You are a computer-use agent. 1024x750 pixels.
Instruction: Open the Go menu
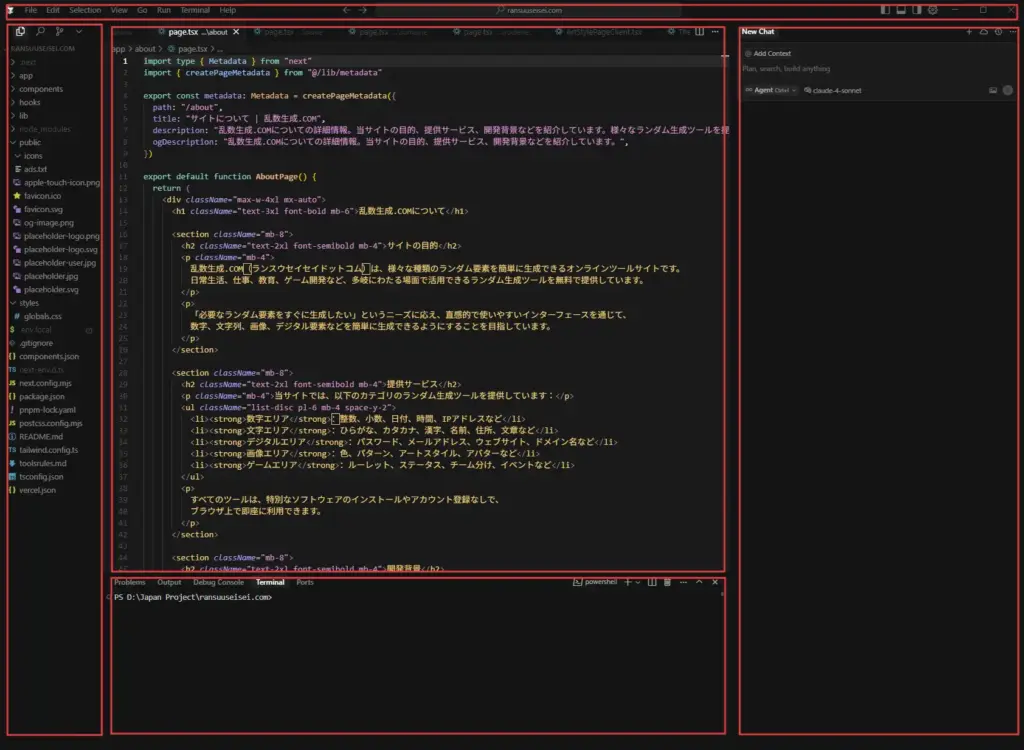click(x=142, y=10)
